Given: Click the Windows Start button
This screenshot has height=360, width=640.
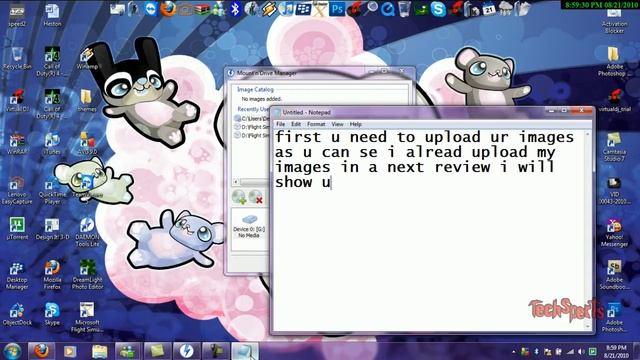Looking at the screenshot, I should point(12,351).
